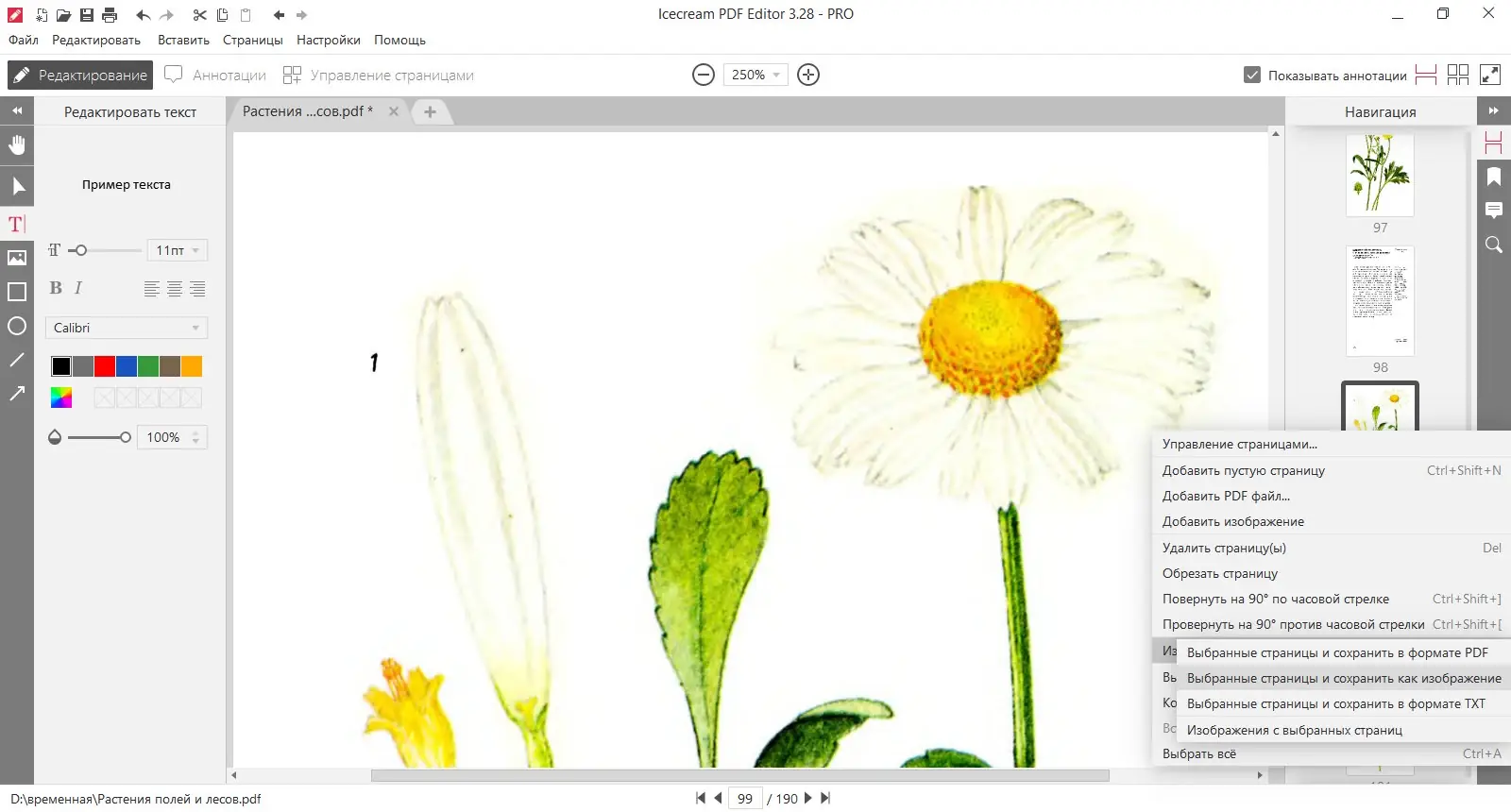This screenshot has width=1511, height=812.
Task: Click the 100% opacity stepper arrows
Action: tap(195, 437)
